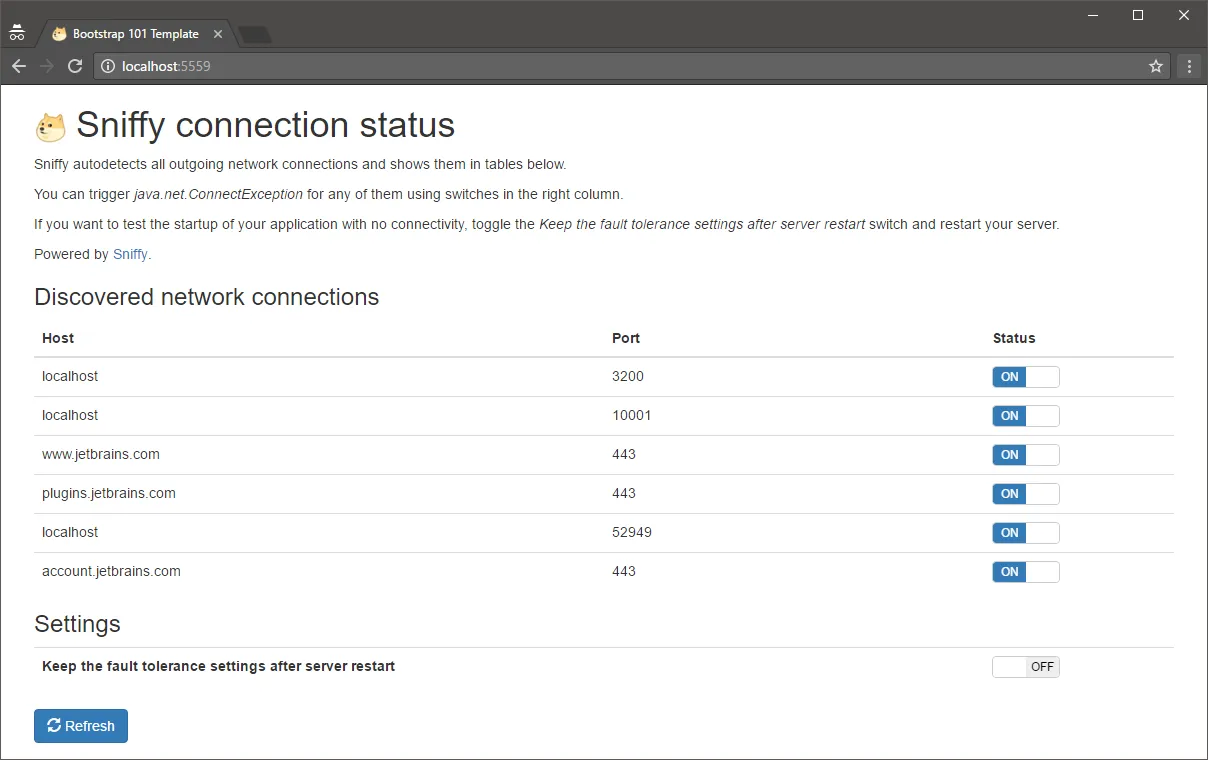Reload the page with the browser reload icon

point(75,66)
